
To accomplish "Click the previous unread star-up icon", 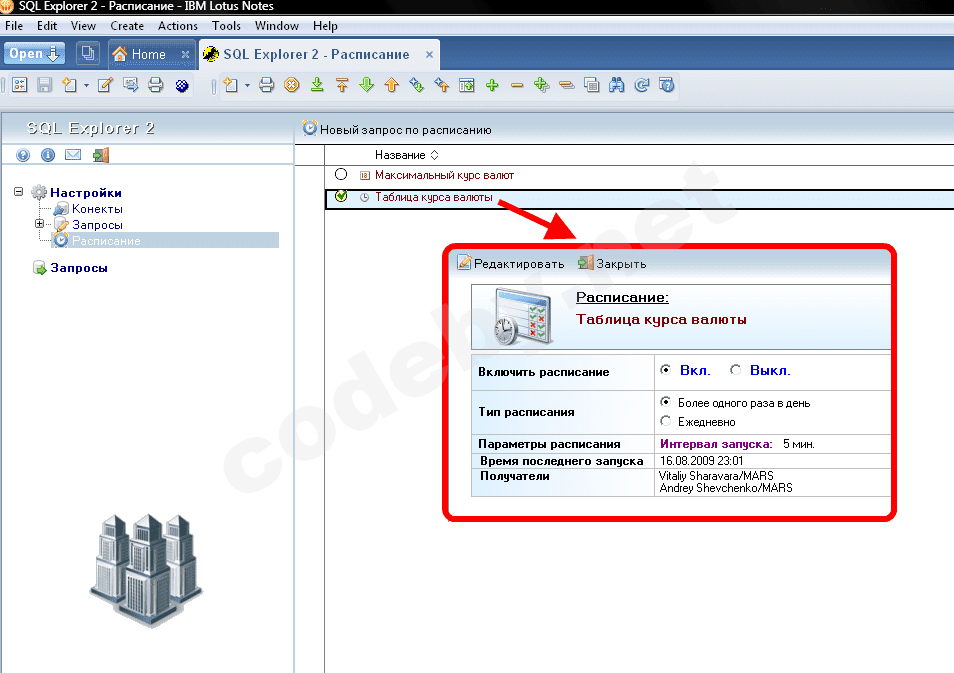I will pos(442,85).
